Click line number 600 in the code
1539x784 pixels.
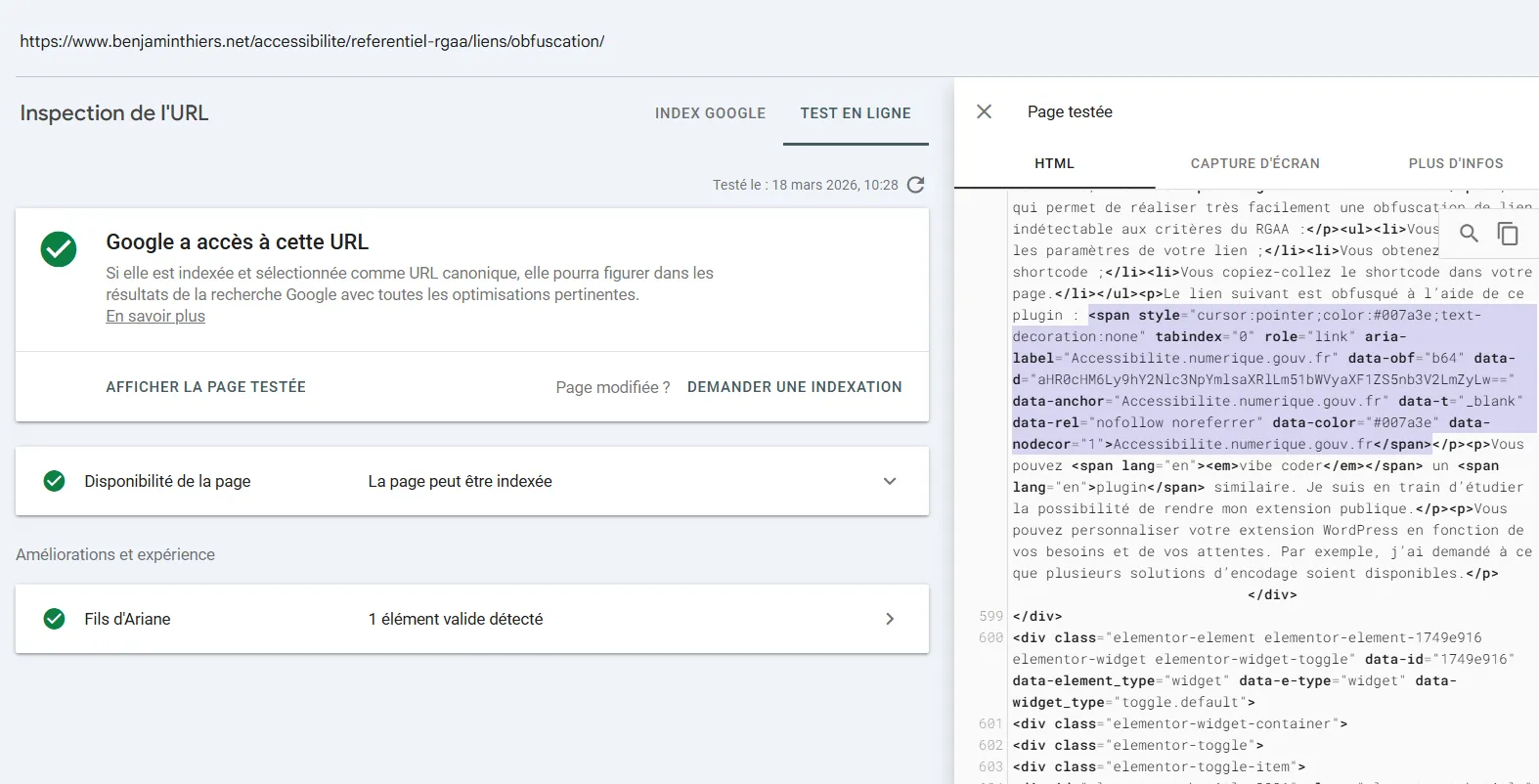(990, 637)
